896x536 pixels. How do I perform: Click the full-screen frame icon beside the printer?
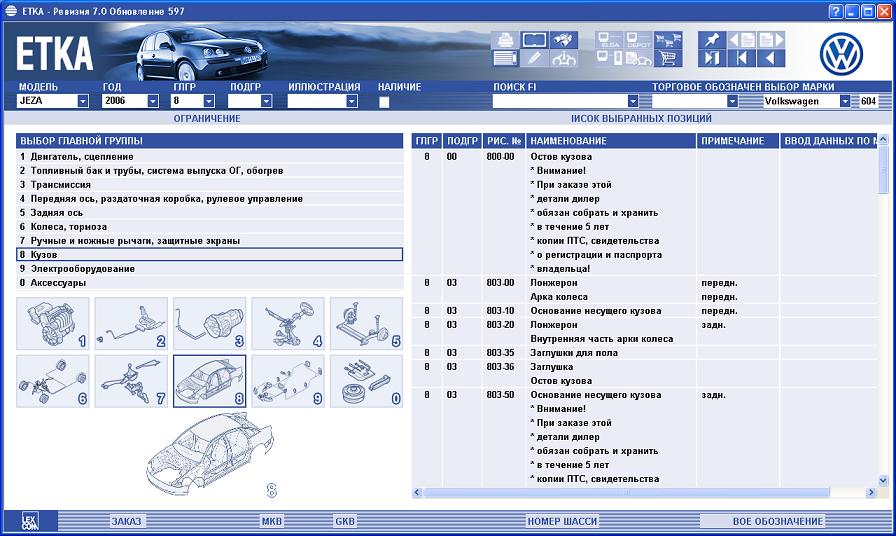click(x=534, y=40)
